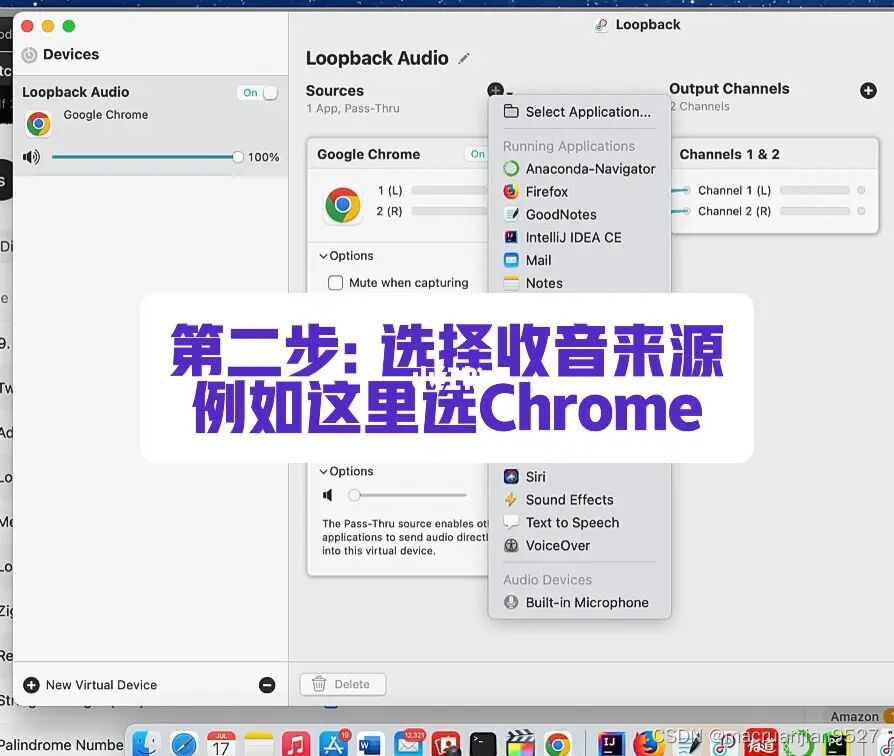Select Firefox as audio source
Screen dimensions: 894x756
coord(579,192)
